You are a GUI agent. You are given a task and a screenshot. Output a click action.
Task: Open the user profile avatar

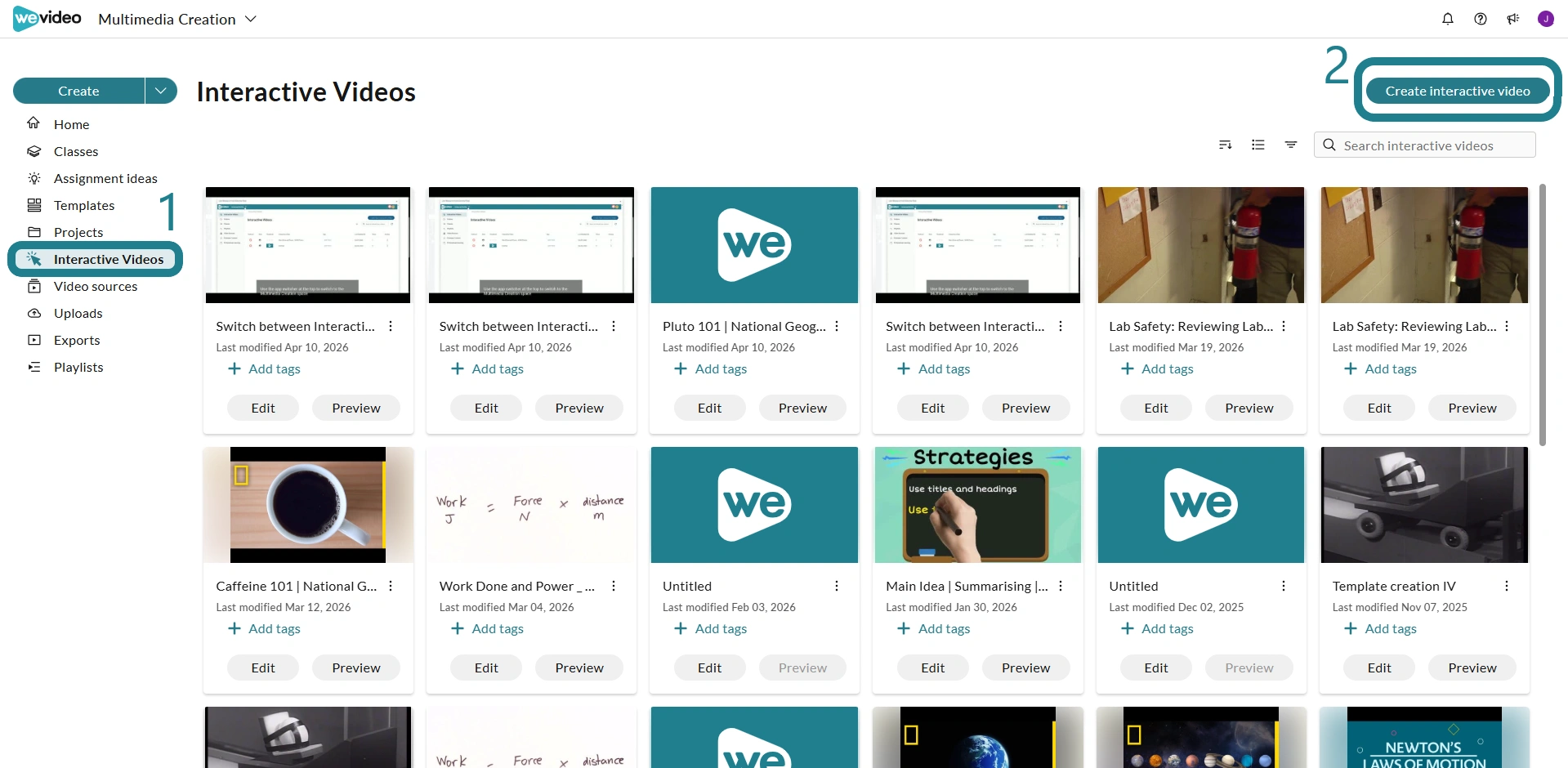tap(1545, 19)
